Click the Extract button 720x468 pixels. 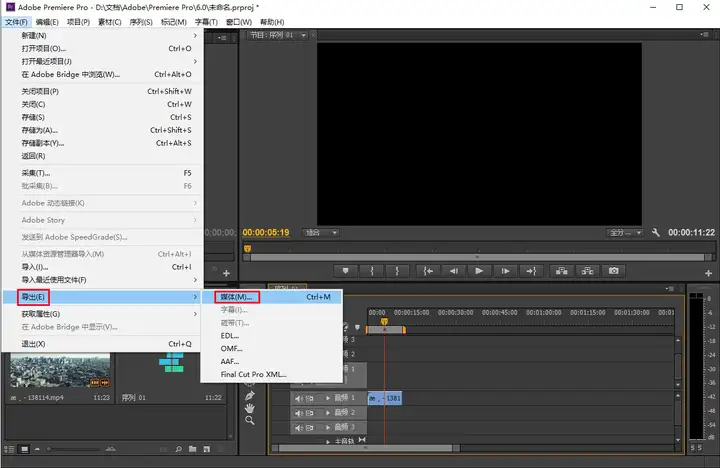(587, 271)
